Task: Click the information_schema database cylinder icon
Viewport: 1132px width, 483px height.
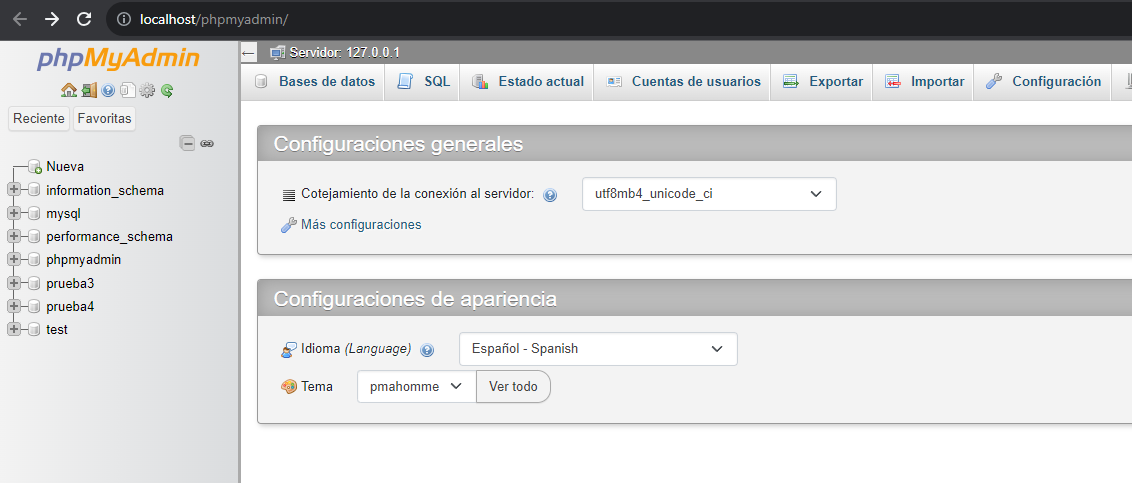Action: (x=33, y=191)
